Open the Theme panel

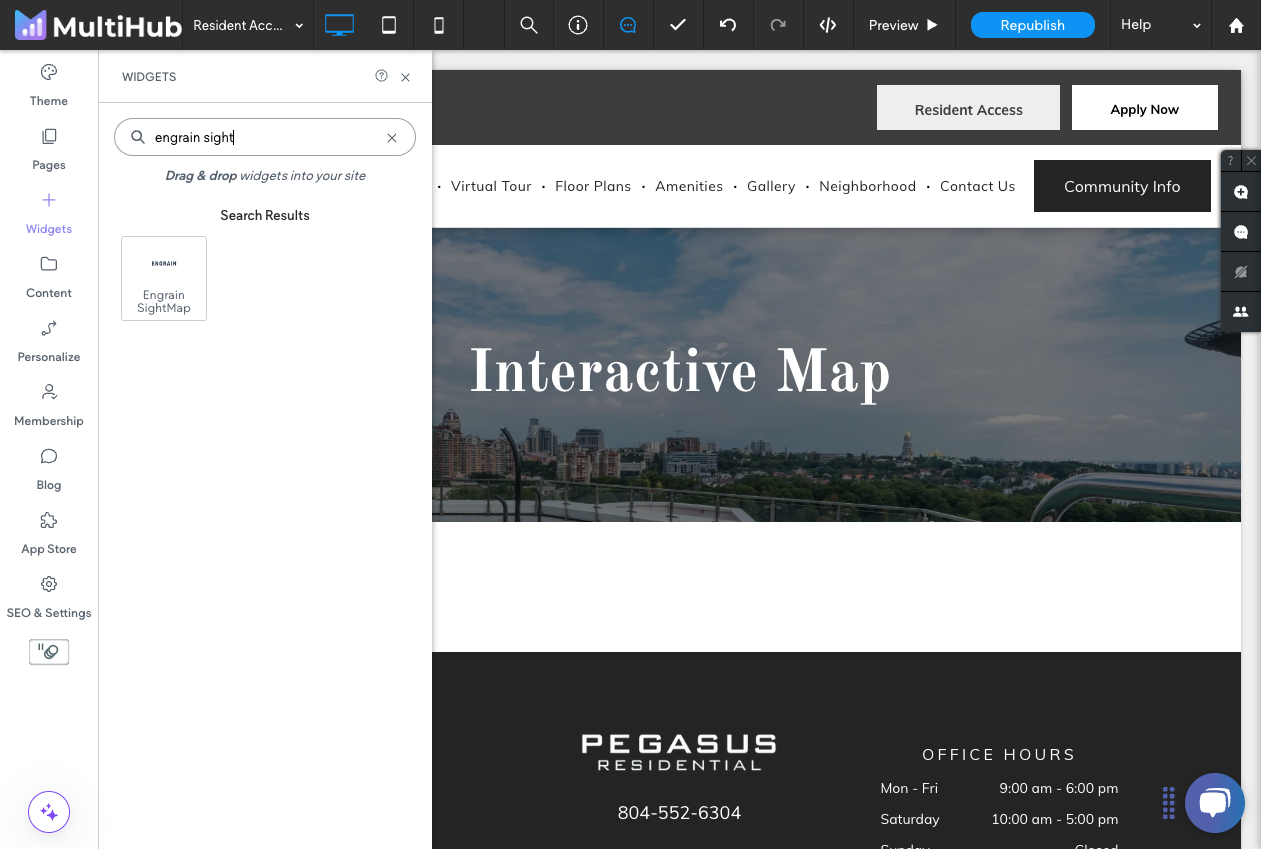point(49,85)
